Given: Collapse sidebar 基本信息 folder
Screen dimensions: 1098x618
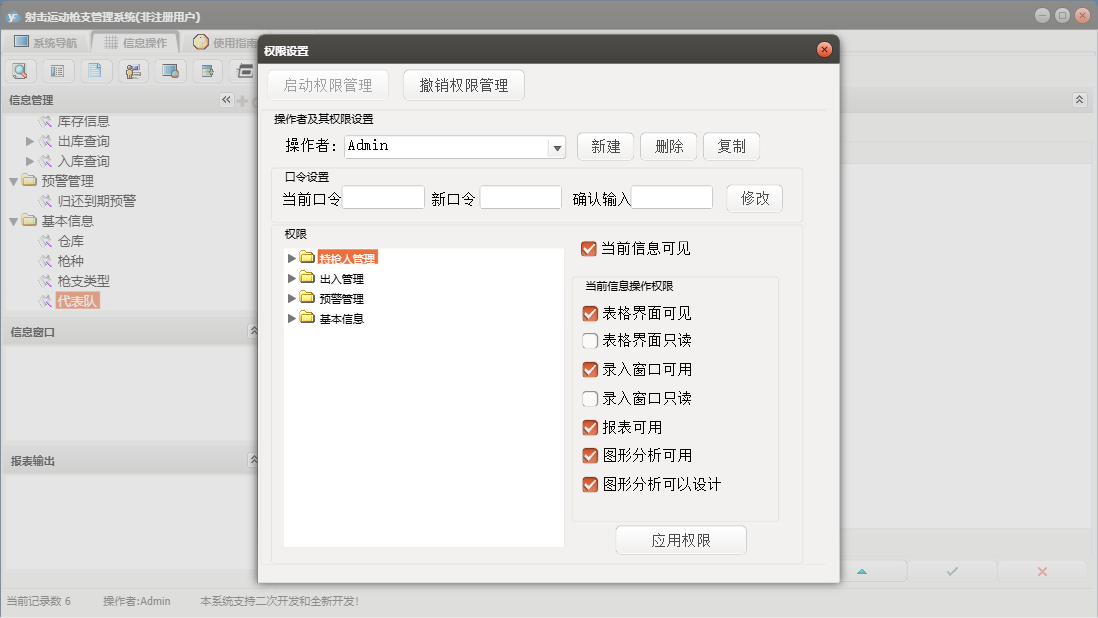Looking at the screenshot, I should (x=13, y=222).
